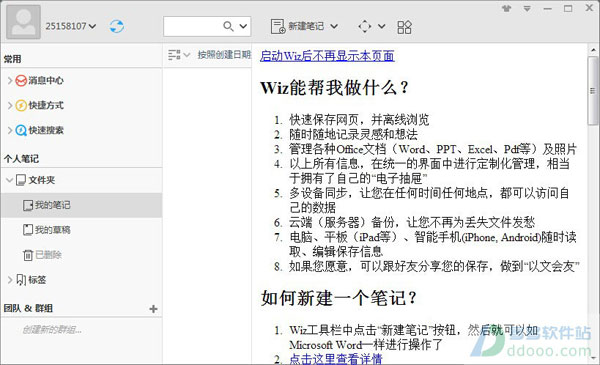Click the vertical scrollbar thumb

click(x=593, y=90)
